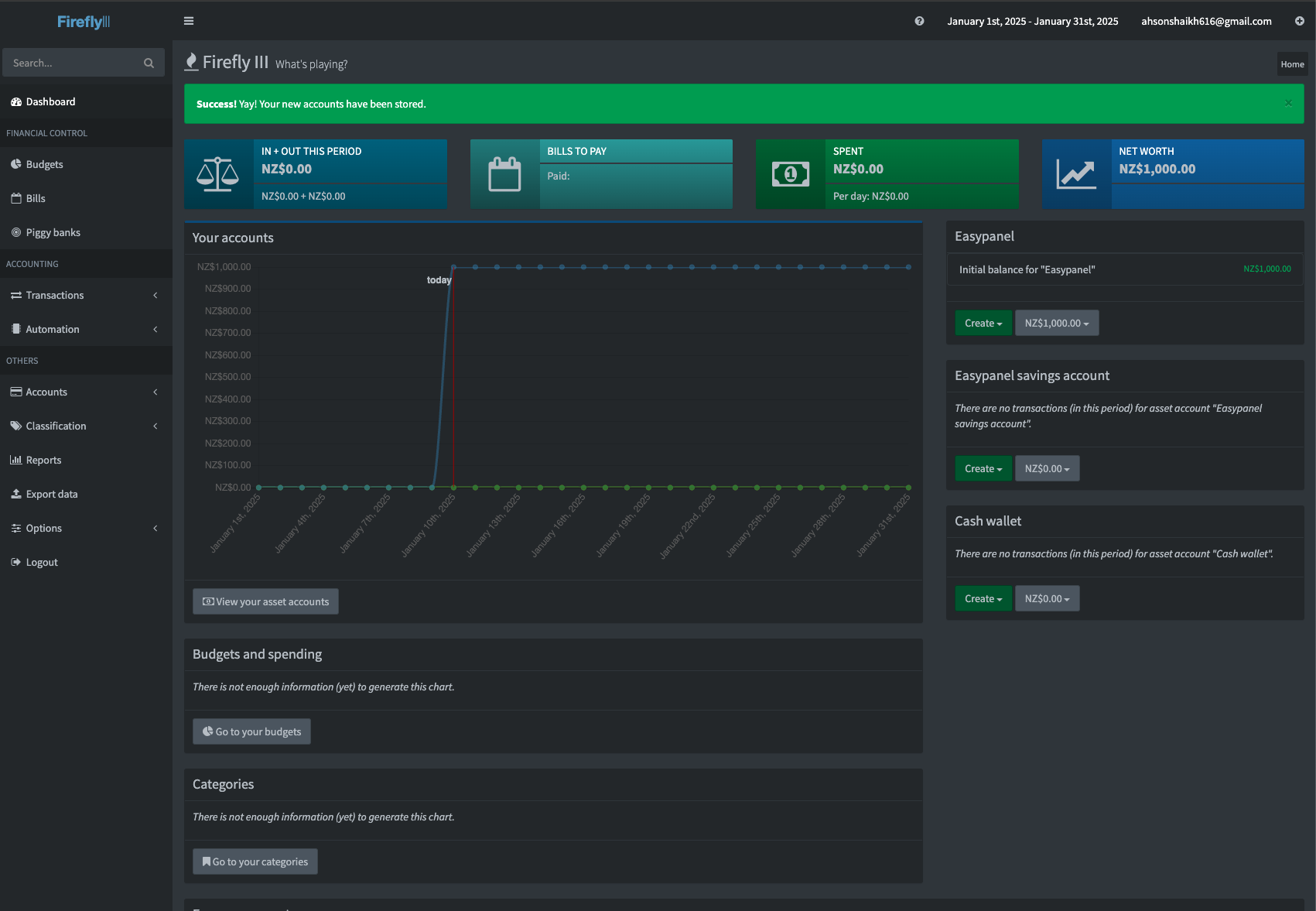Click the Export data icon

16,494
